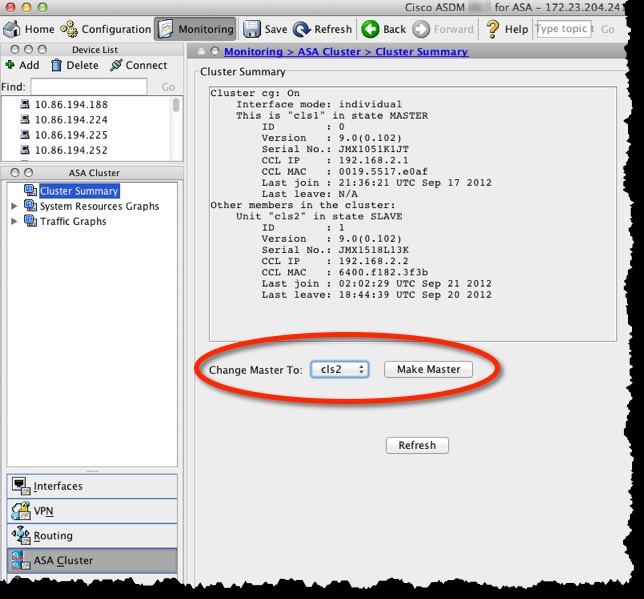Click the 'Serial No.: JMX1051K1JT' line

point(335,149)
